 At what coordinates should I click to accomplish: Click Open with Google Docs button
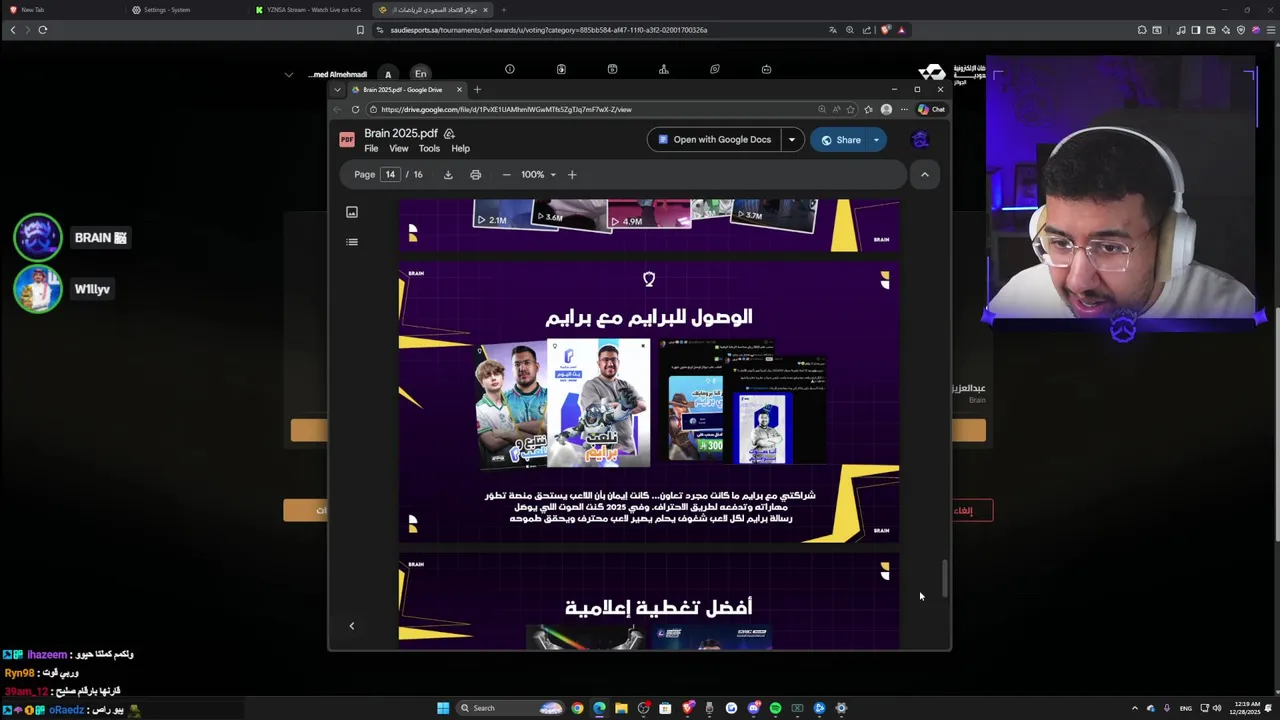[x=713, y=140]
